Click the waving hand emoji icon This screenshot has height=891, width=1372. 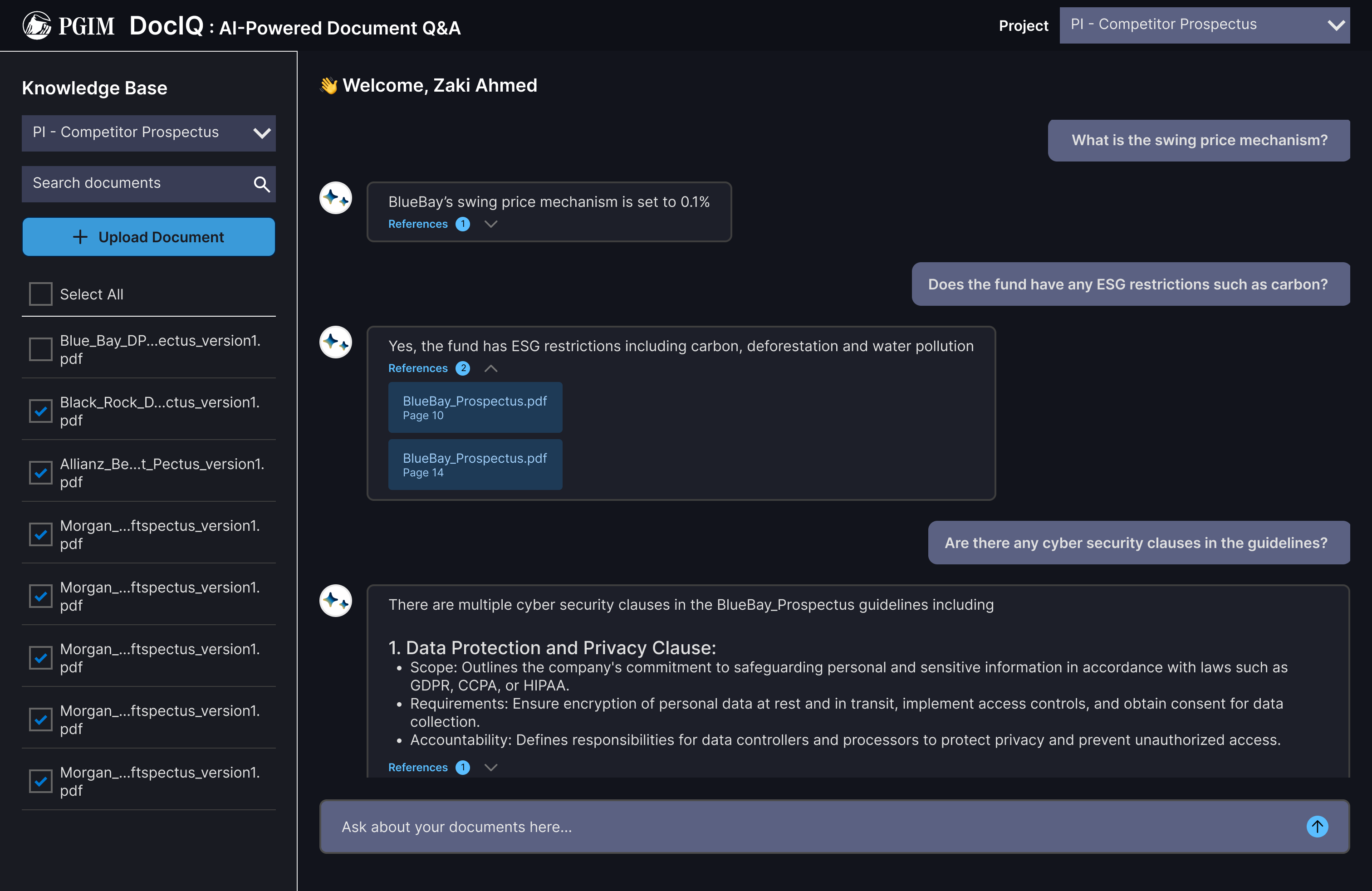328,86
